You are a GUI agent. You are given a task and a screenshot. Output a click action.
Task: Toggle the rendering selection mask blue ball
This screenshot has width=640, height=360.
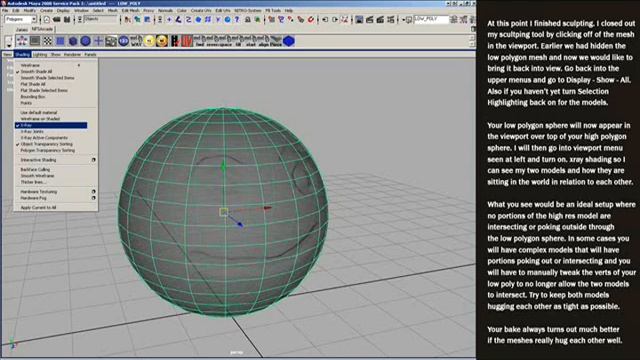(x=227, y=19)
